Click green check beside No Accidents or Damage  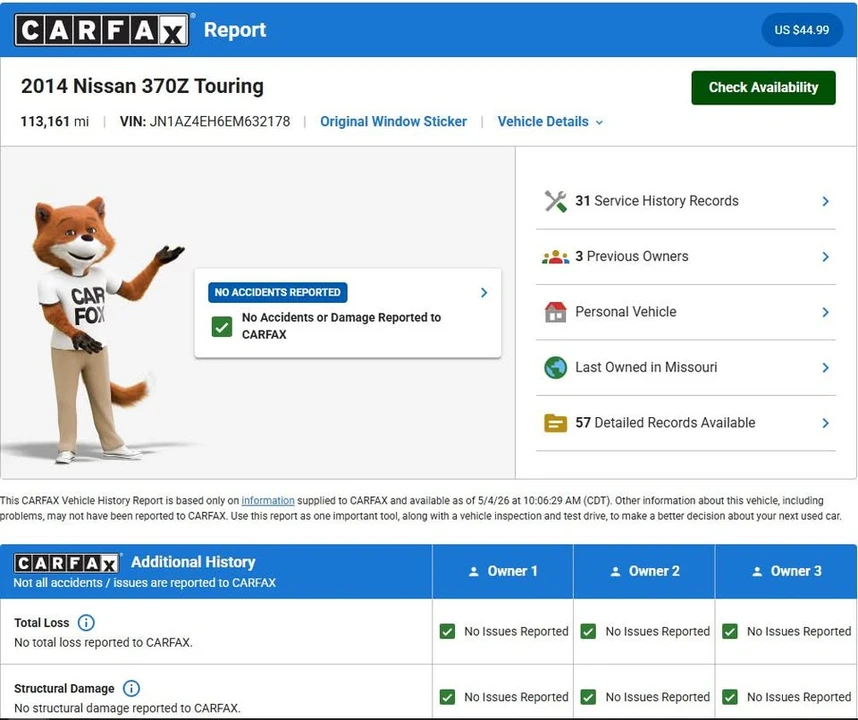[222, 327]
